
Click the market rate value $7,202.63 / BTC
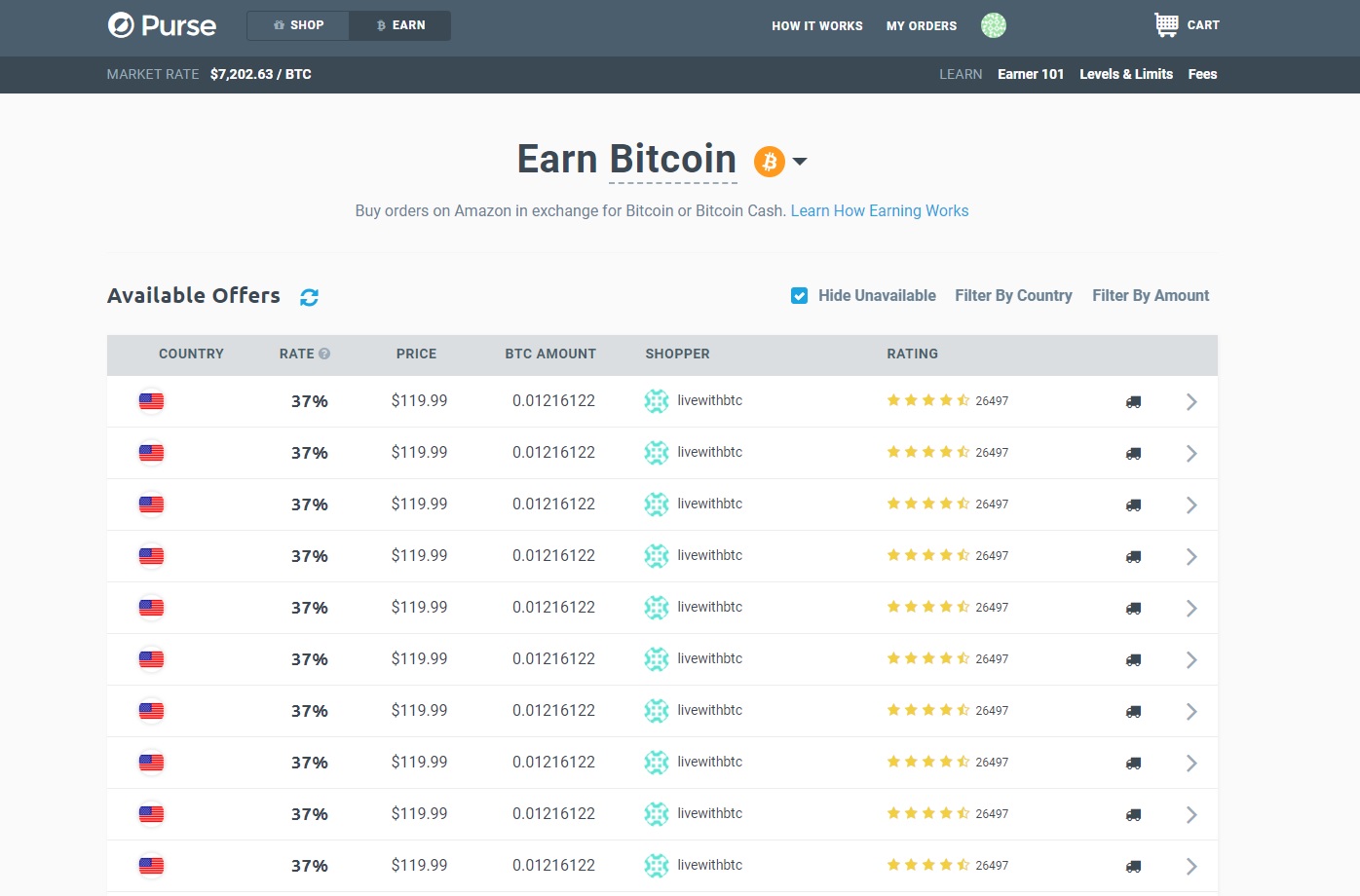[261, 74]
